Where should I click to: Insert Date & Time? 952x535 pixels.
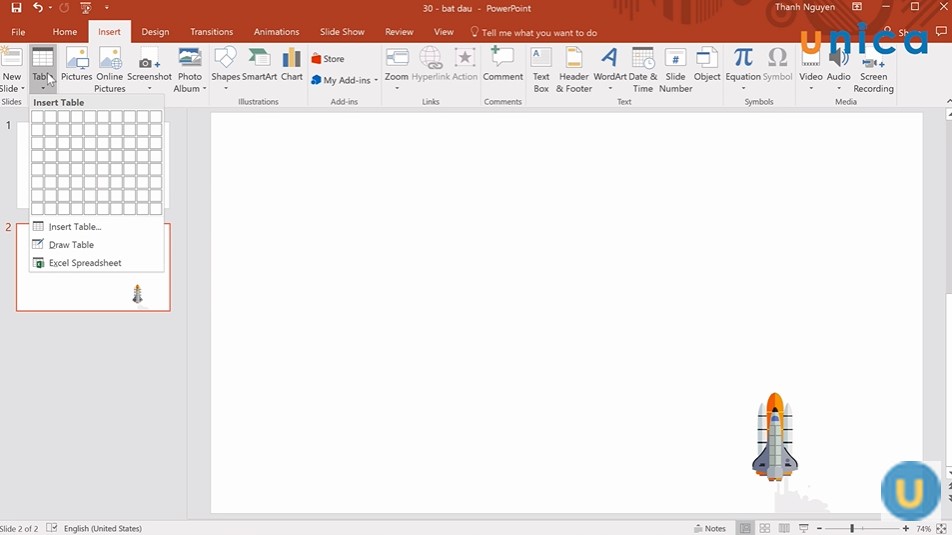642,69
